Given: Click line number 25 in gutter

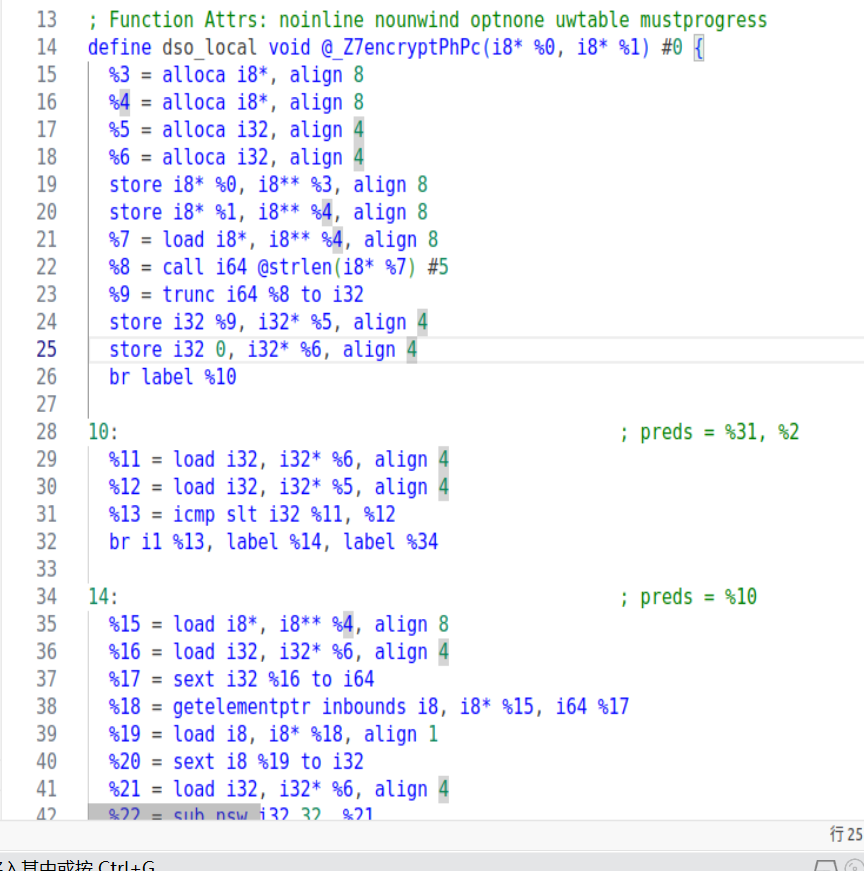Looking at the screenshot, I should point(46,349).
